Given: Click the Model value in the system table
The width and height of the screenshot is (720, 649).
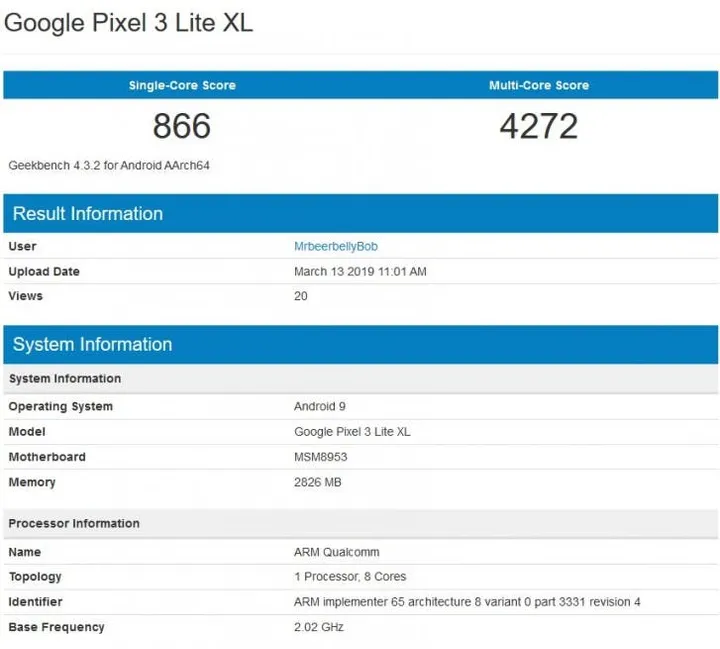Looking at the screenshot, I should [352, 432].
